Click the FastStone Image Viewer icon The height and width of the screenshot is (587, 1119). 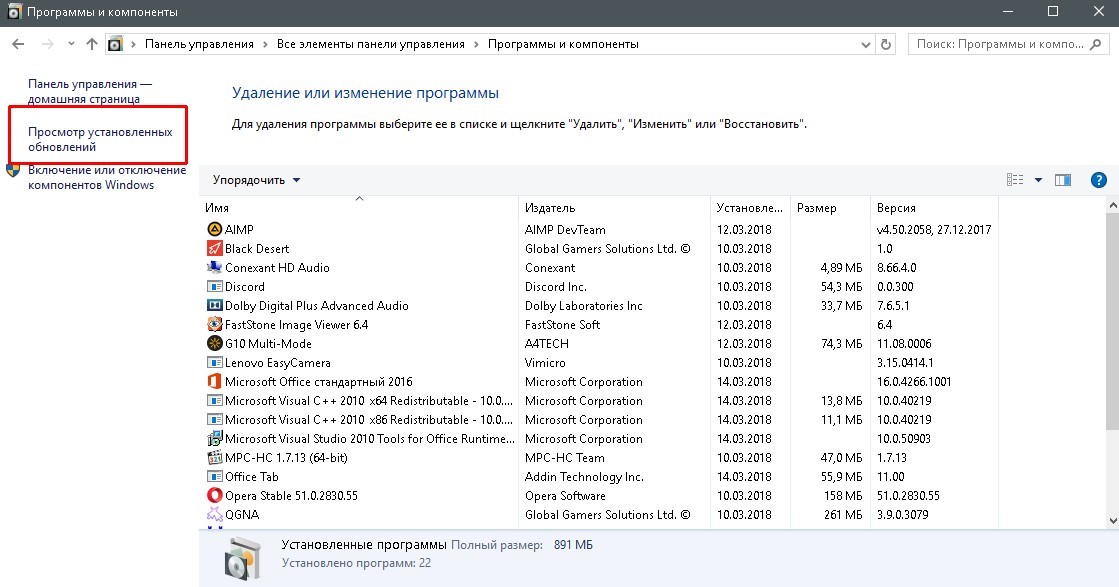coord(214,325)
